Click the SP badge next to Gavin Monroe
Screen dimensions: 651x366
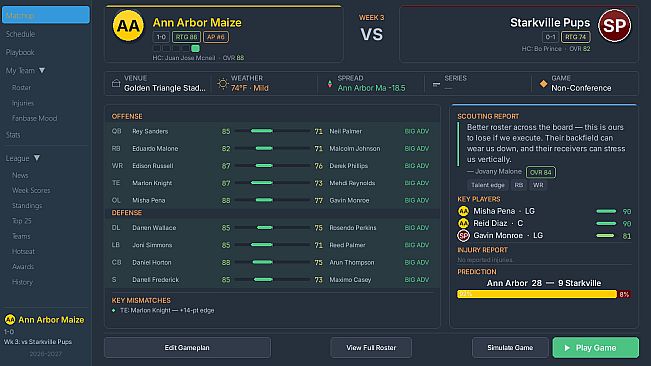[463, 236]
